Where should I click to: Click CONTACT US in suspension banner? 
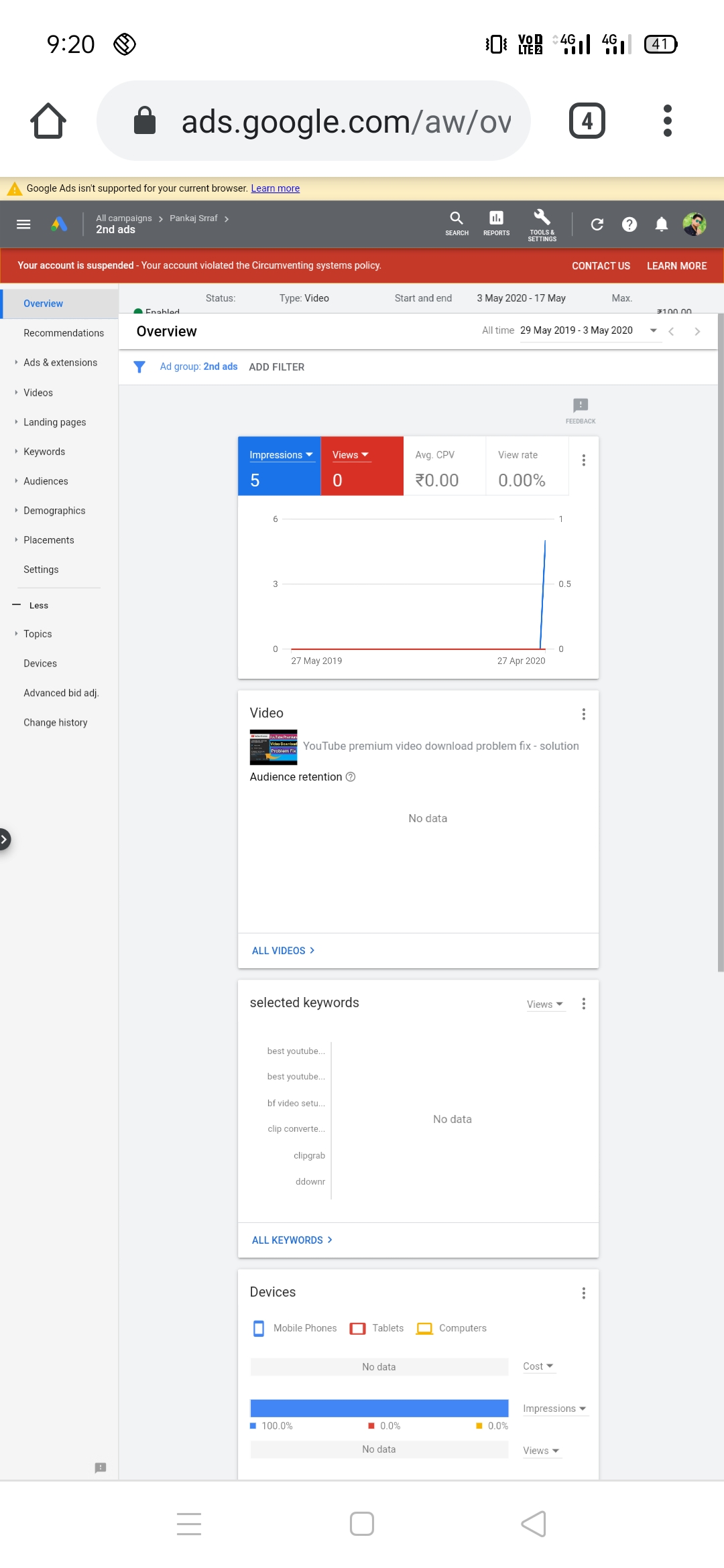click(601, 266)
